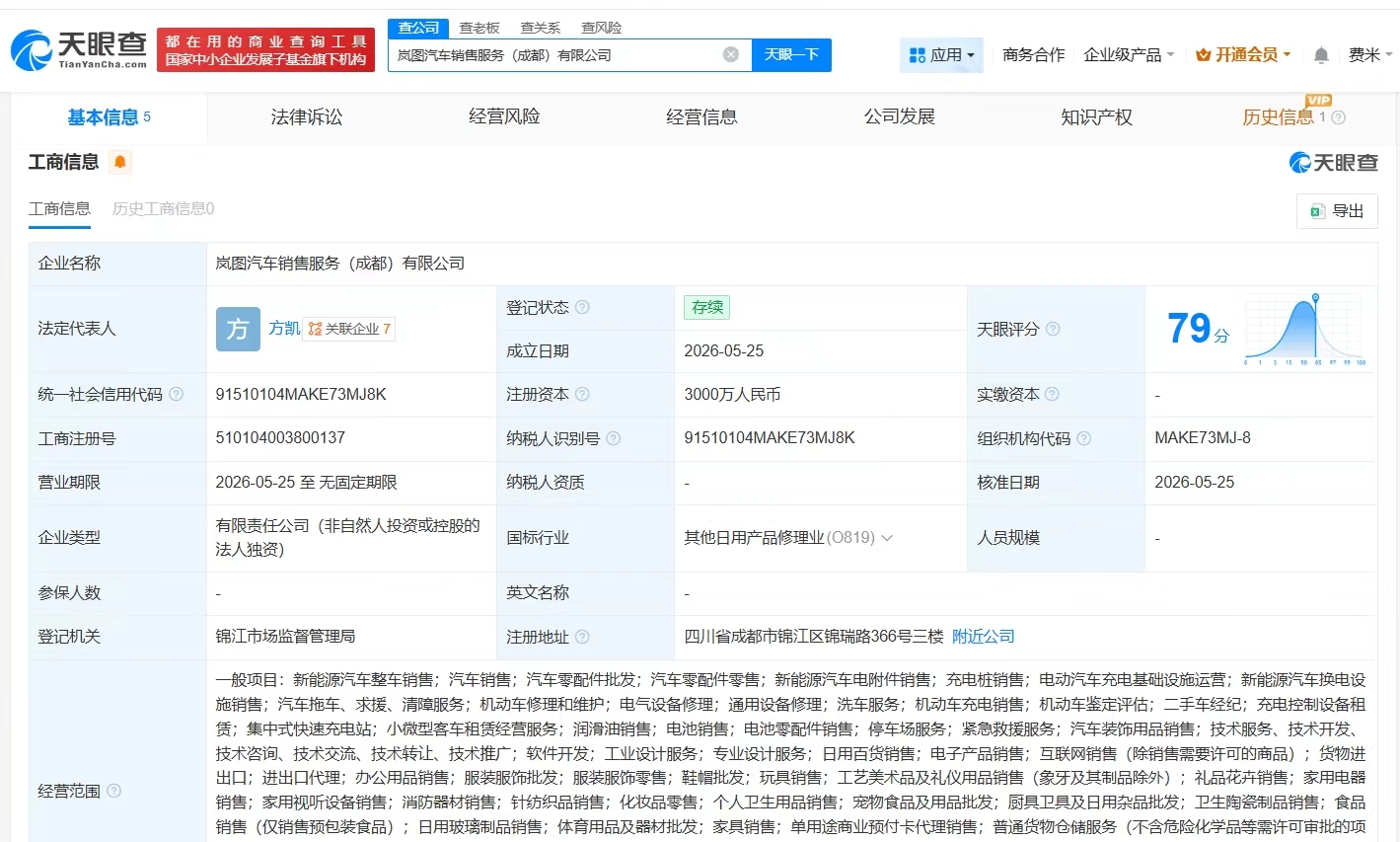Select 3000万人民币 registered capital value

point(732,394)
